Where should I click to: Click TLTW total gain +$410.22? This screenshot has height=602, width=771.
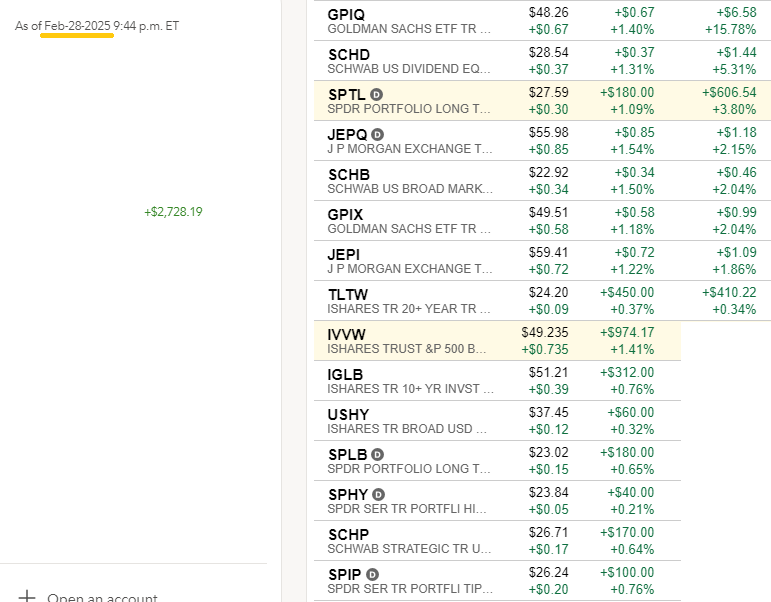click(x=729, y=292)
